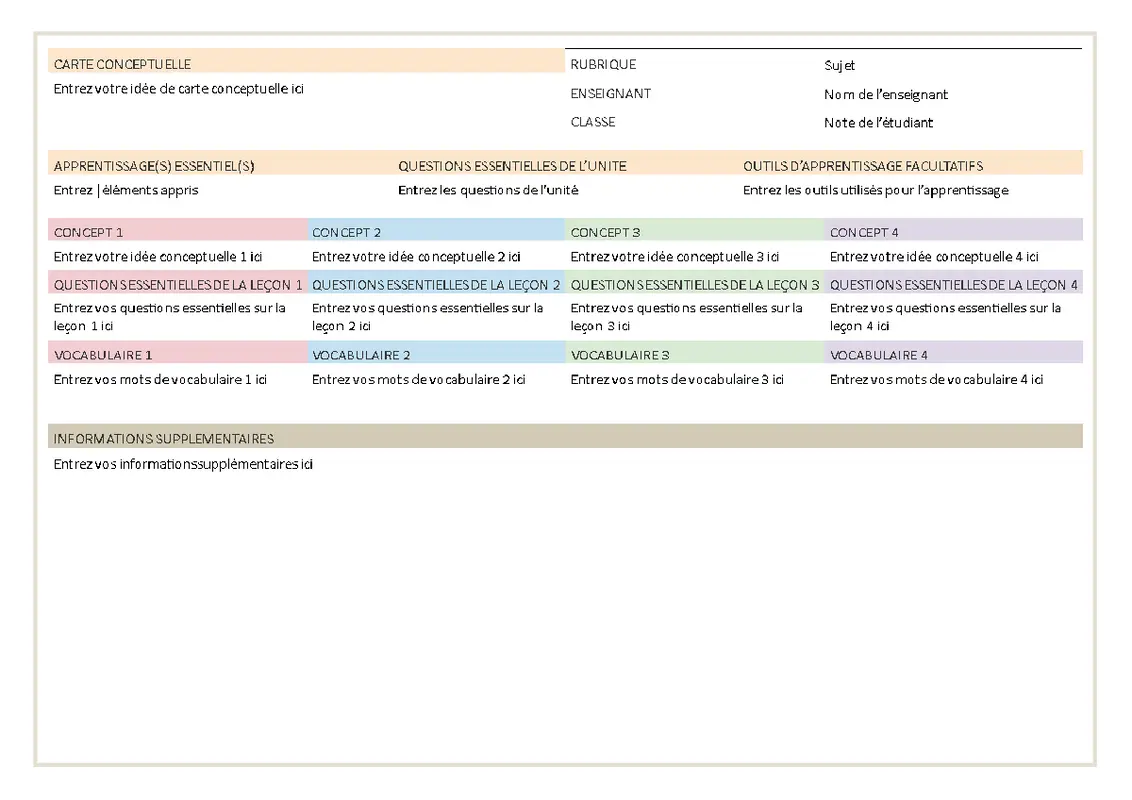Image resolution: width=1132 pixels, height=800 pixels.
Task: Click the Sujet entry field
Action: click(x=840, y=66)
